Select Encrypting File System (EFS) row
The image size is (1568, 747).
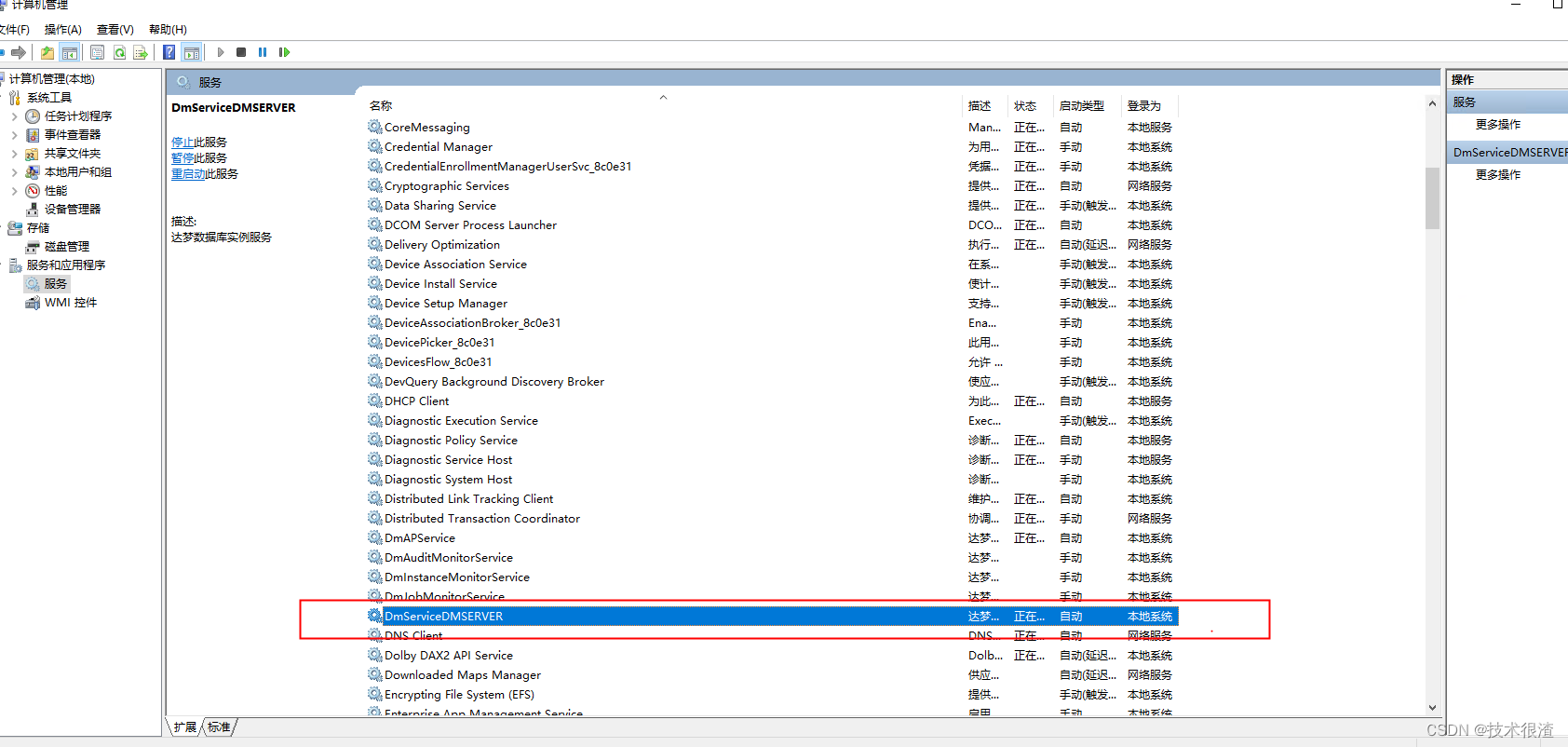(773, 694)
